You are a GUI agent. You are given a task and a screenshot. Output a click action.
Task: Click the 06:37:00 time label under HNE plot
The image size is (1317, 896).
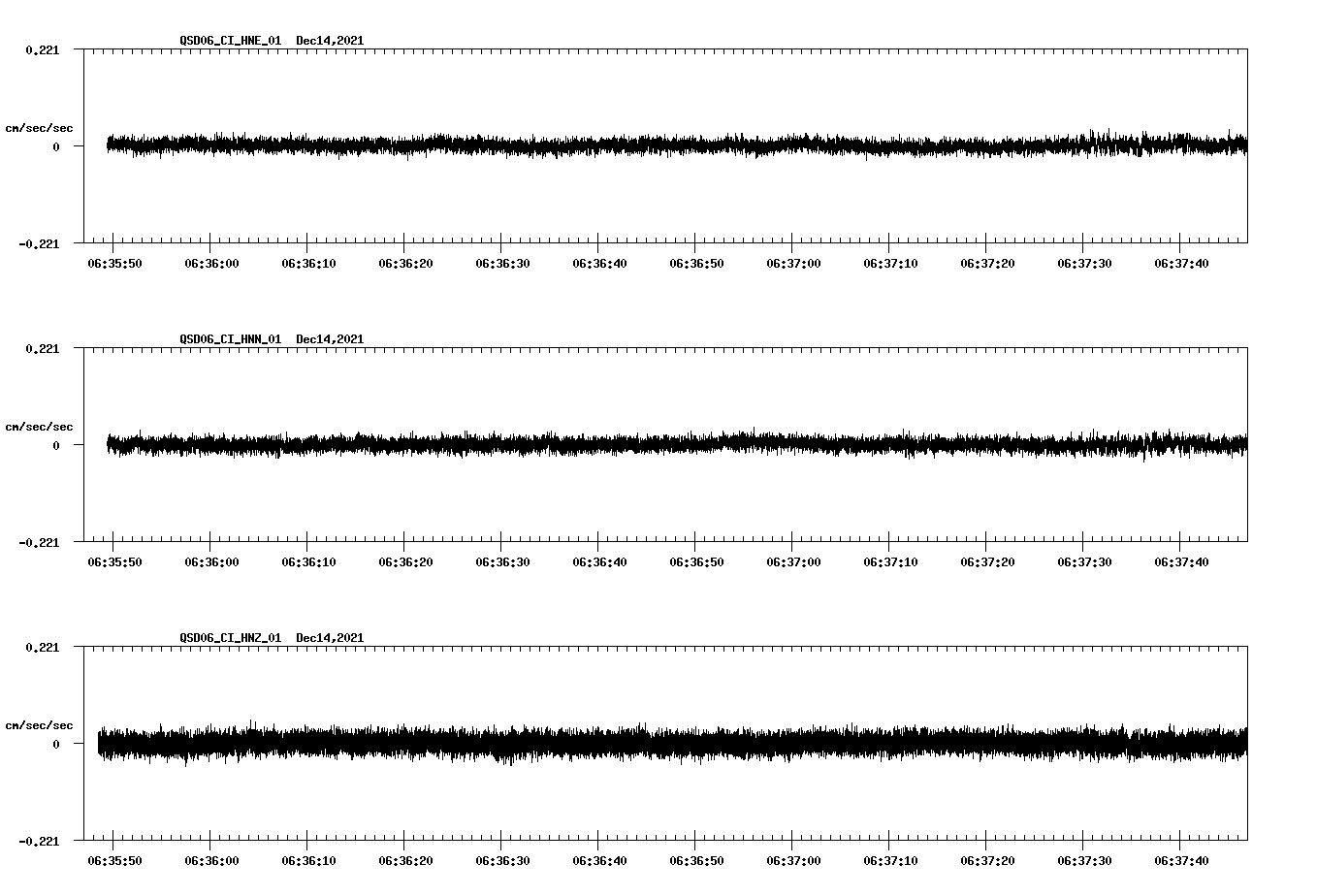click(x=793, y=264)
